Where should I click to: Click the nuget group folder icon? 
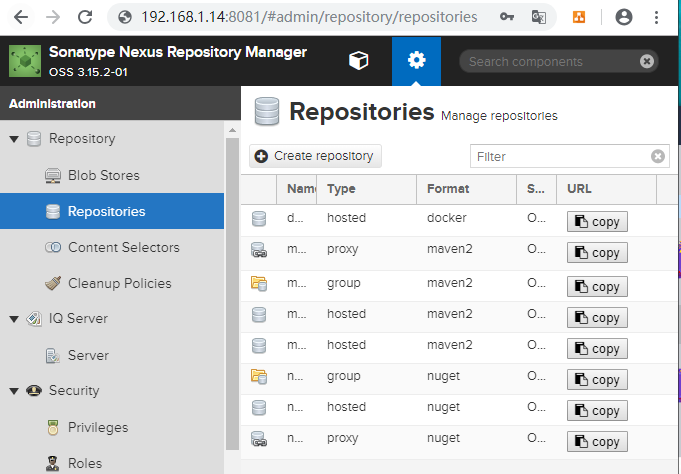tap(259, 376)
